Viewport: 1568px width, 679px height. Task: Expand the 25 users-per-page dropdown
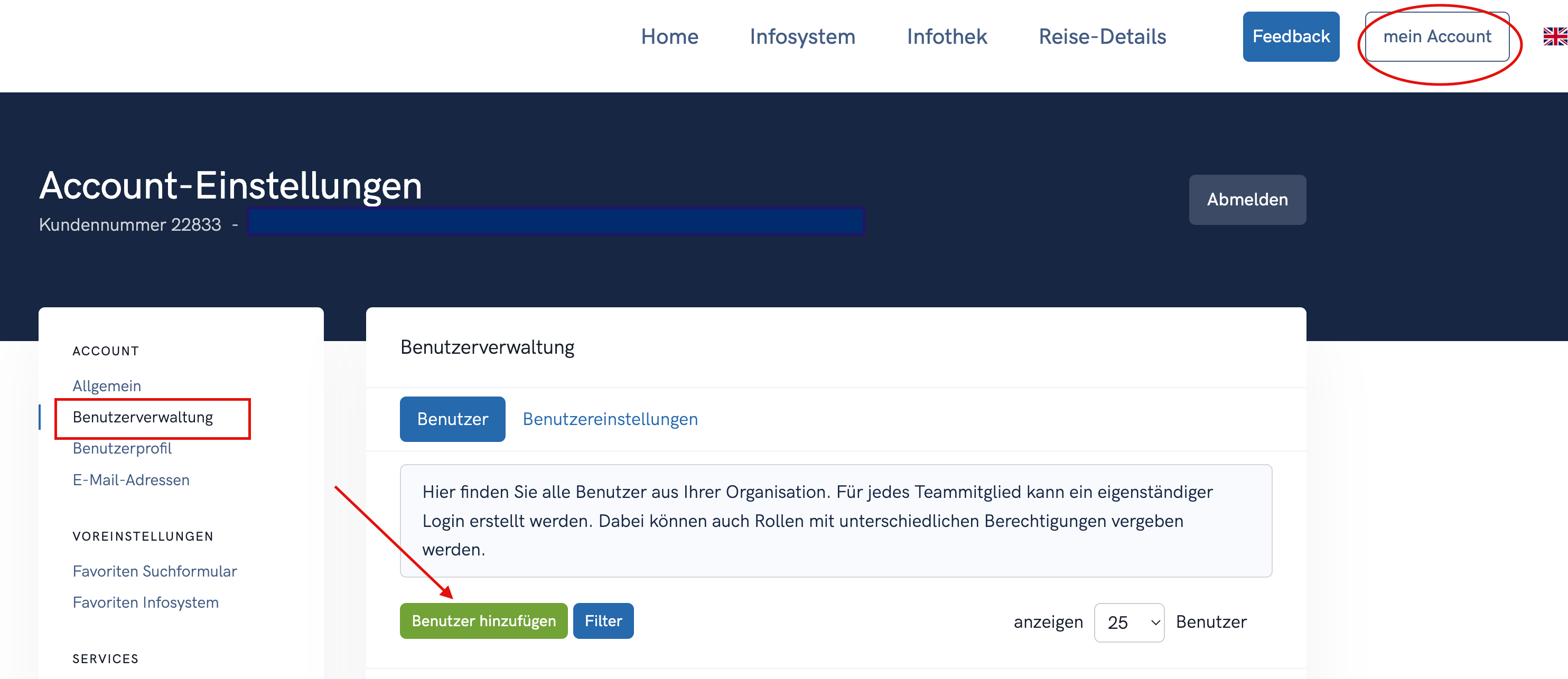(1129, 623)
